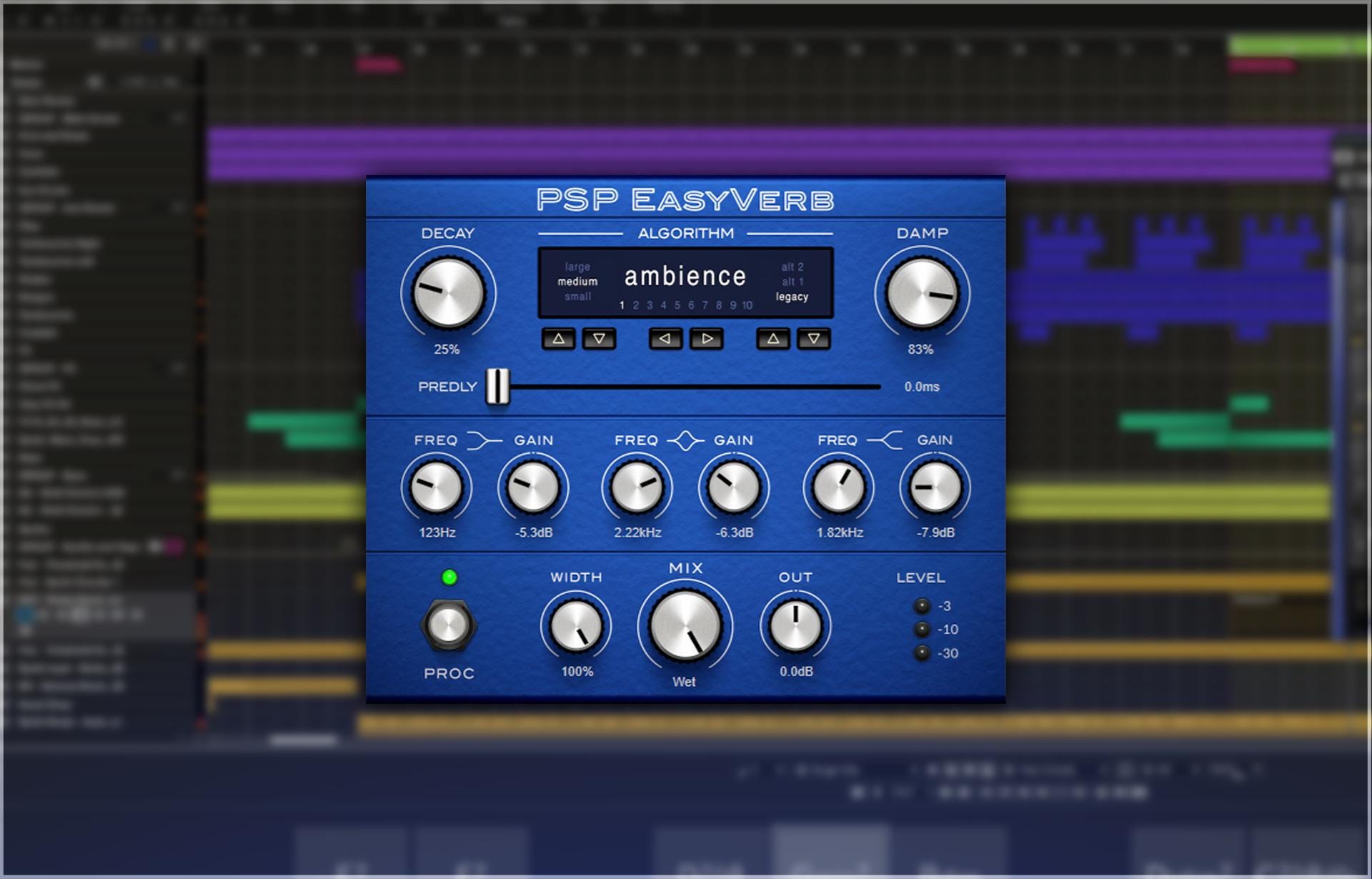Click the -30 level LED
This screenshot has width=1372, height=879.
click(x=923, y=653)
